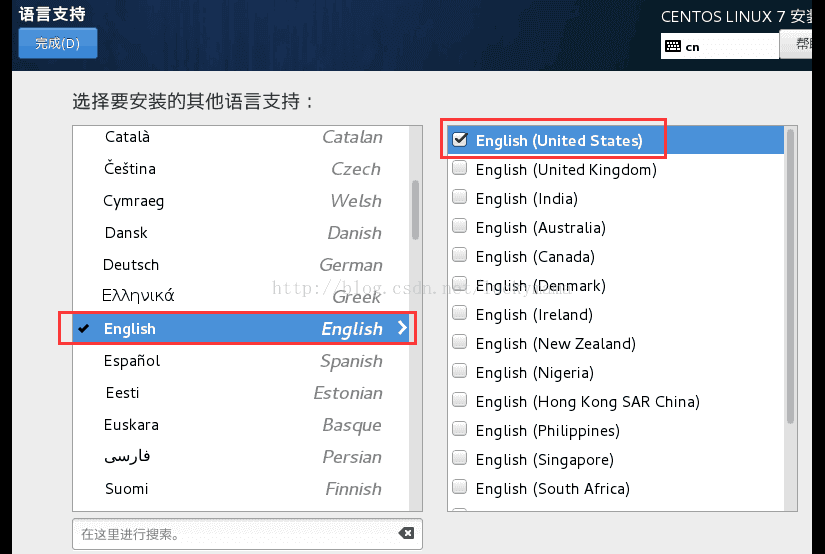Viewport: 825px width, 554px height.
Task: Click the keyboard layout icon next to cn
Action: tap(672, 46)
